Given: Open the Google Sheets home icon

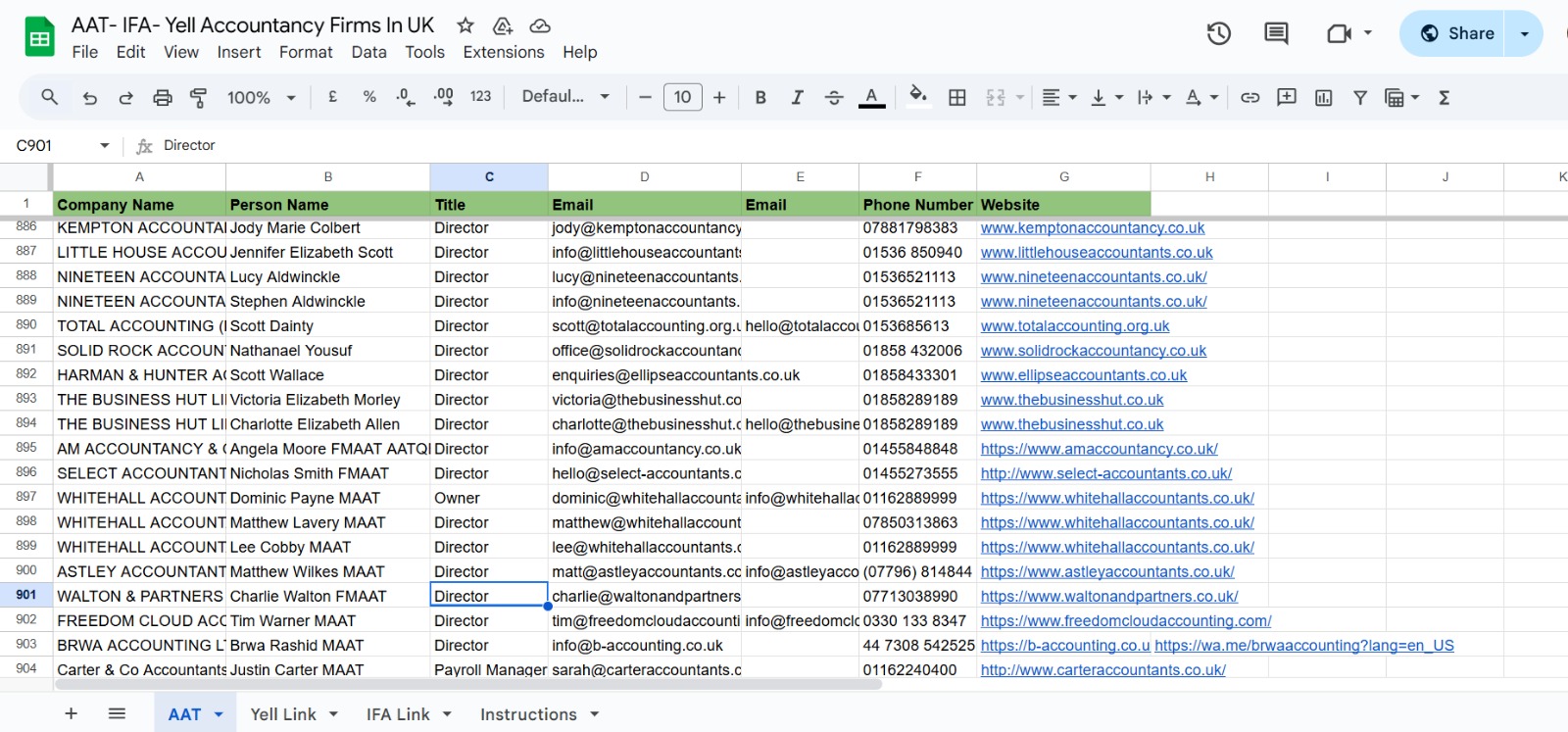Looking at the screenshot, I should coord(39,38).
